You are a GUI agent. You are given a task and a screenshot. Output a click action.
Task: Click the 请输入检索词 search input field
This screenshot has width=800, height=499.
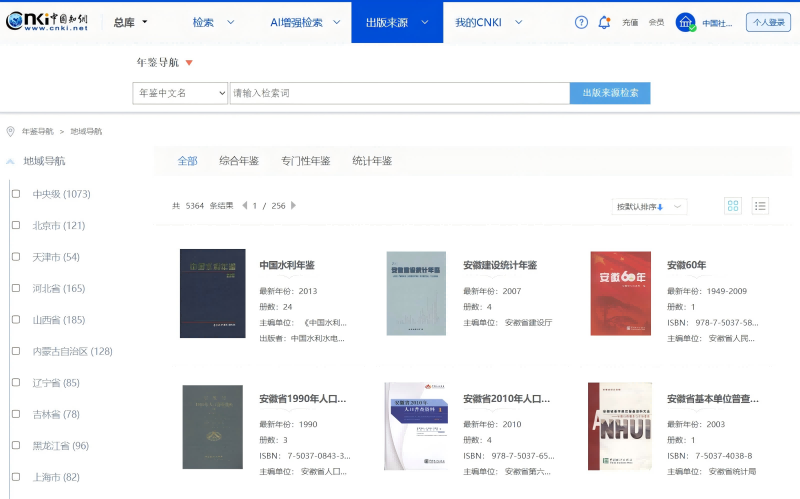pos(398,93)
